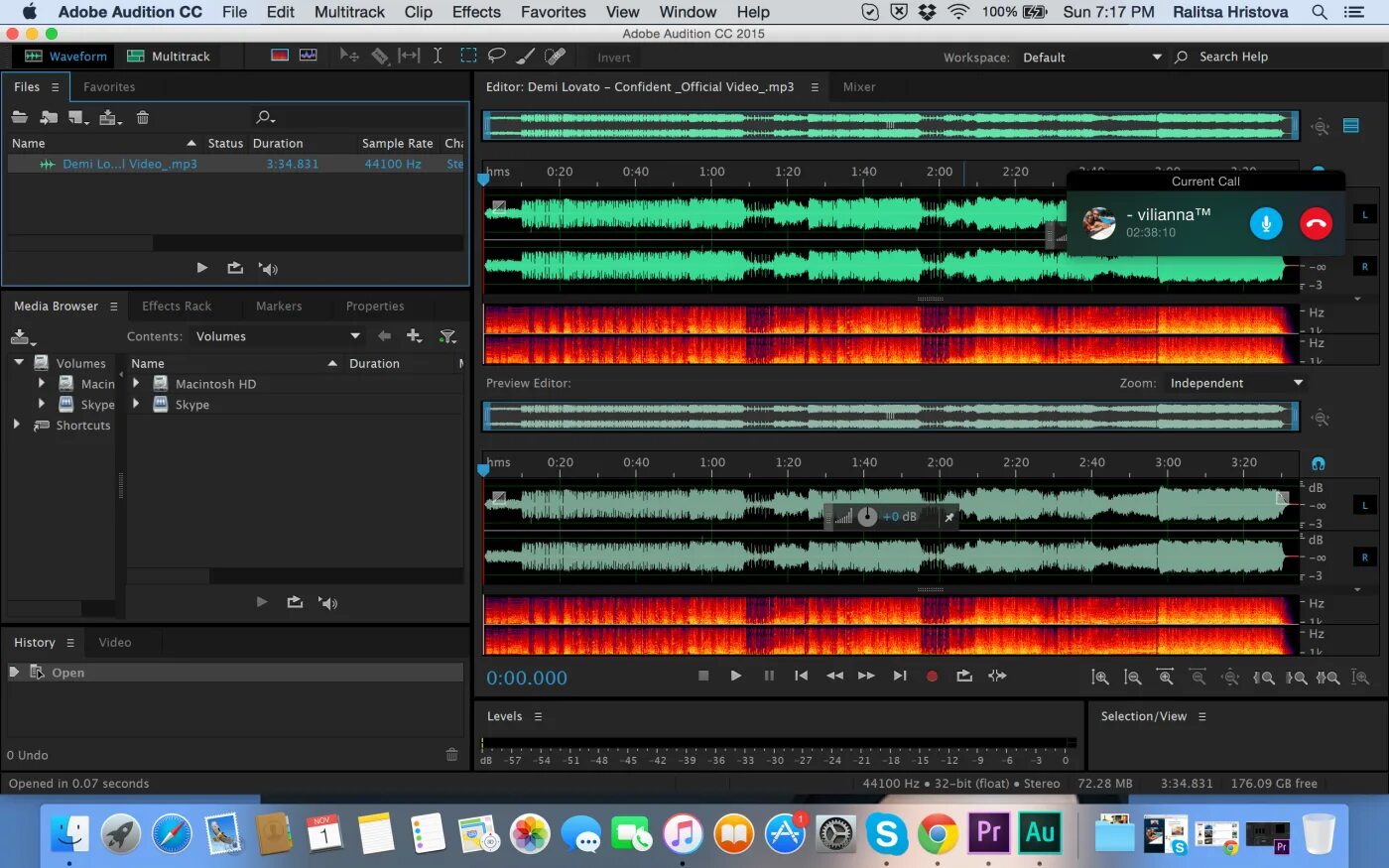Expand Macintosh HD in Name list
Image resolution: width=1389 pixels, height=868 pixels.
(x=137, y=383)
